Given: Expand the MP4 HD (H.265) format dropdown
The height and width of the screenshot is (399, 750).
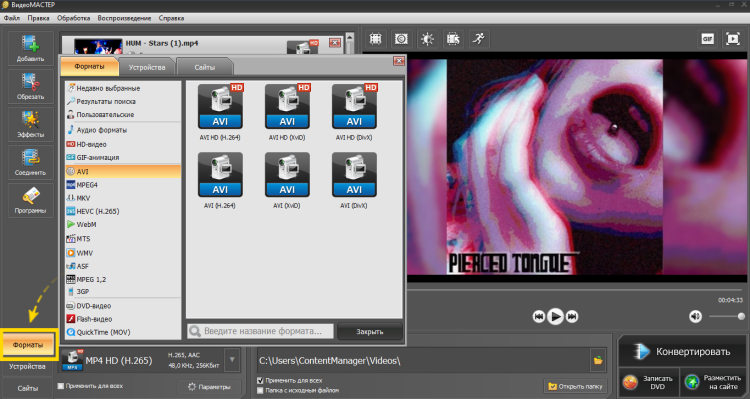Looking at the screenshot, I should pyautogui.click(x=232, y=360).
